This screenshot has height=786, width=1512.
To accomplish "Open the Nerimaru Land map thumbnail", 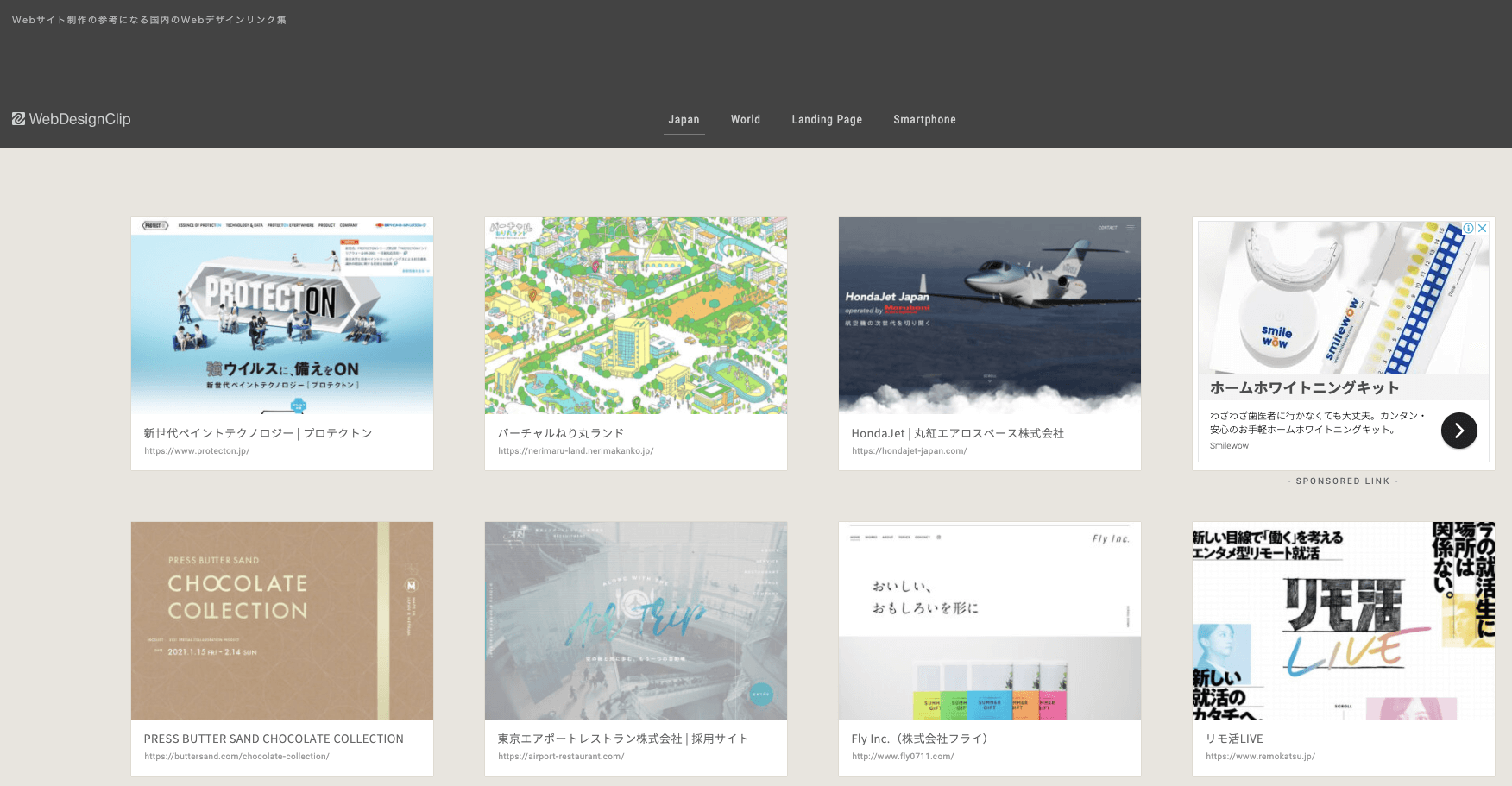I will pyautogui.click(x=636, y=315).
